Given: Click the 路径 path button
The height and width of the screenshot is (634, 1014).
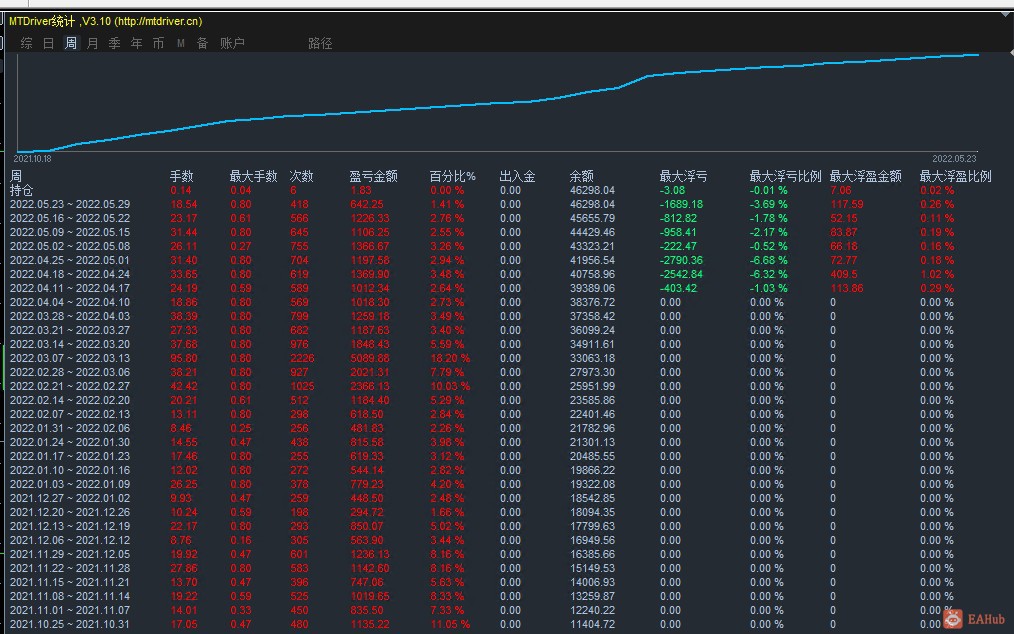Looking at the screenshot, I should point(320,43).
